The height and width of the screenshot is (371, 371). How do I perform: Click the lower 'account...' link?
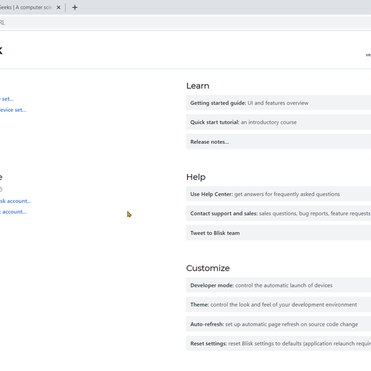[13, 212]
